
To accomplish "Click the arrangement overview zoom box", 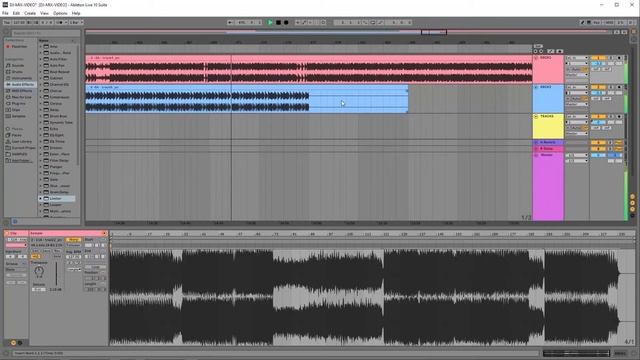I will (x=434, y=32).
